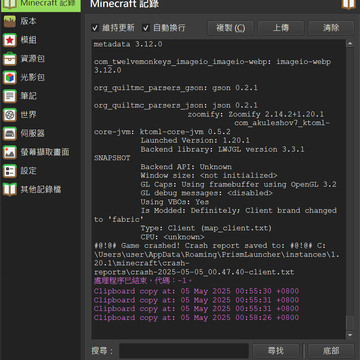Click the log scrollbar up arrow
The image size is (360, 360).
click(350, 44)
